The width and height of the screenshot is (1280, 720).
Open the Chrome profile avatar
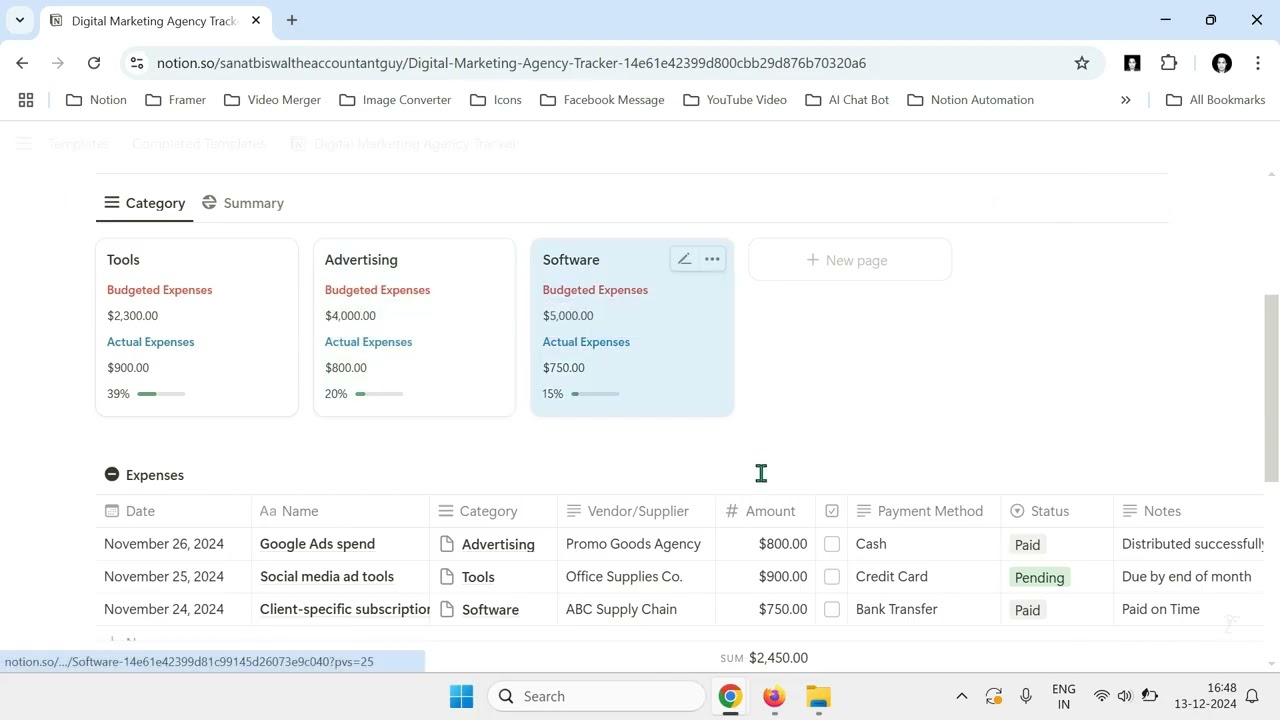point(1221,63)
